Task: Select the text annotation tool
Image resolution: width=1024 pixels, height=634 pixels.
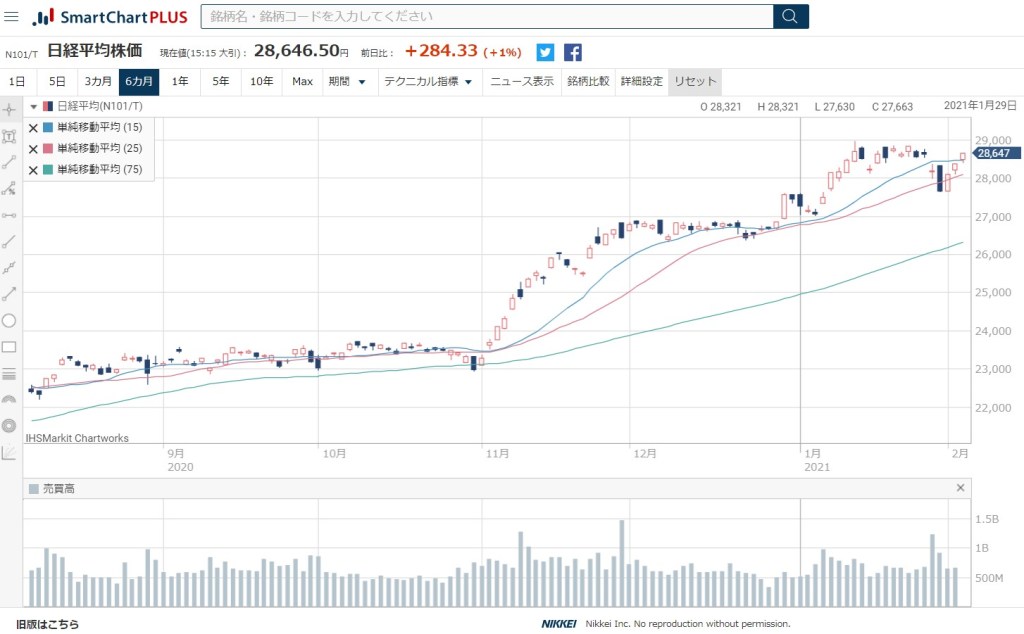Action: (x=10, y=136)
